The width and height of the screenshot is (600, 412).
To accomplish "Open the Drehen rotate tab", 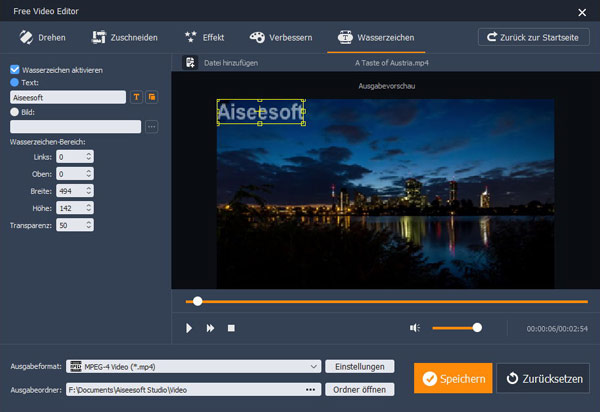I will click(42, 37).
